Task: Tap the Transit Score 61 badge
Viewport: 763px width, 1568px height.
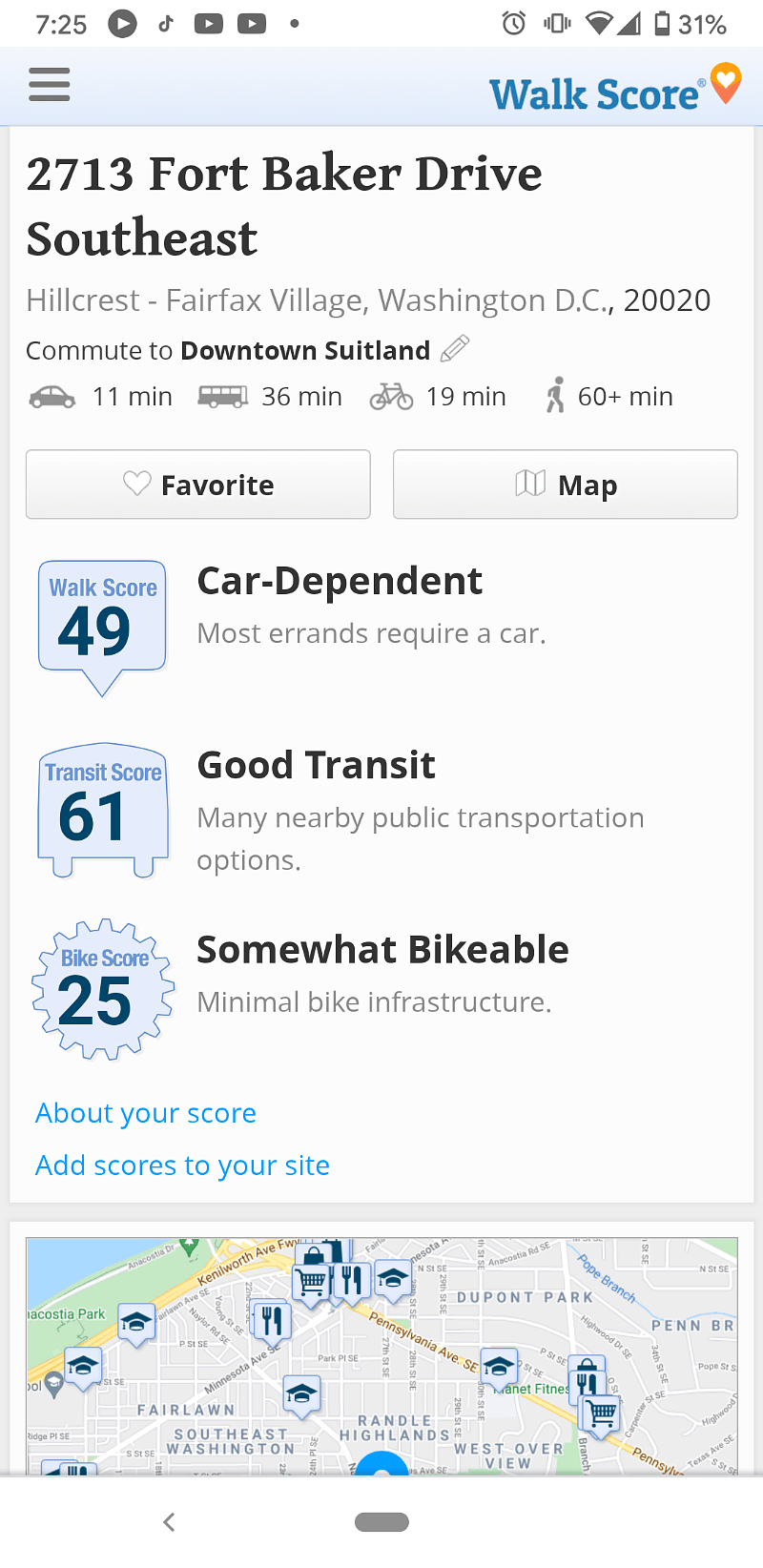Action: coord(103,810)
